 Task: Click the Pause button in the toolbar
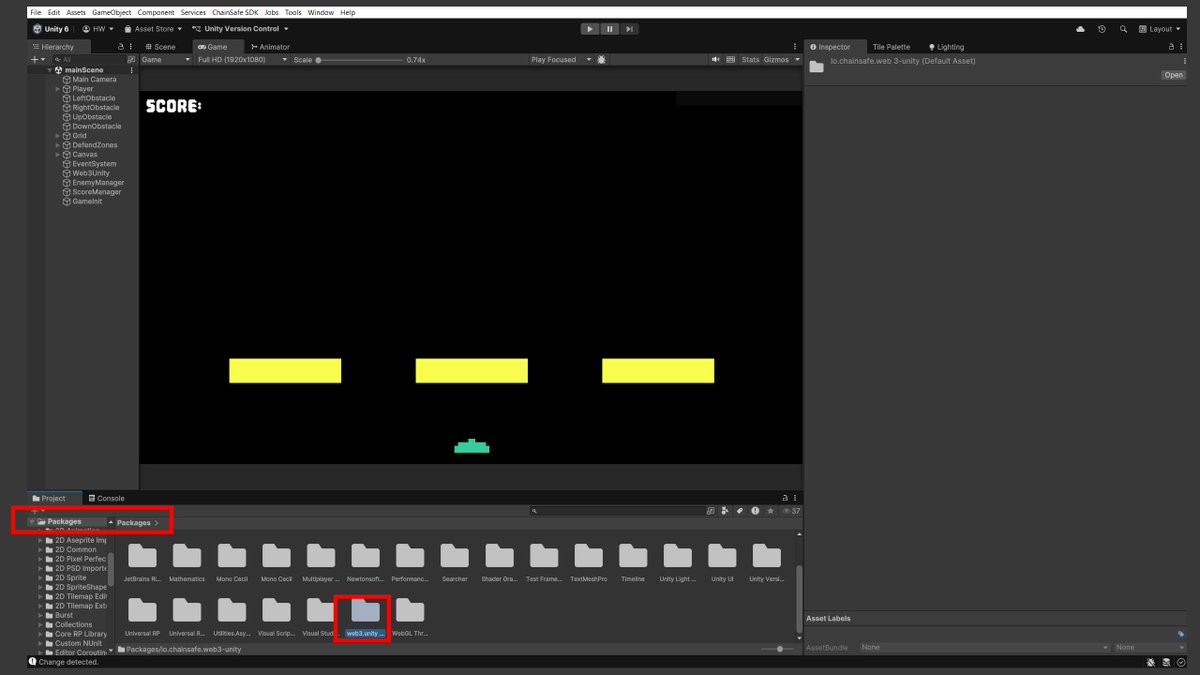click(610, 29)
